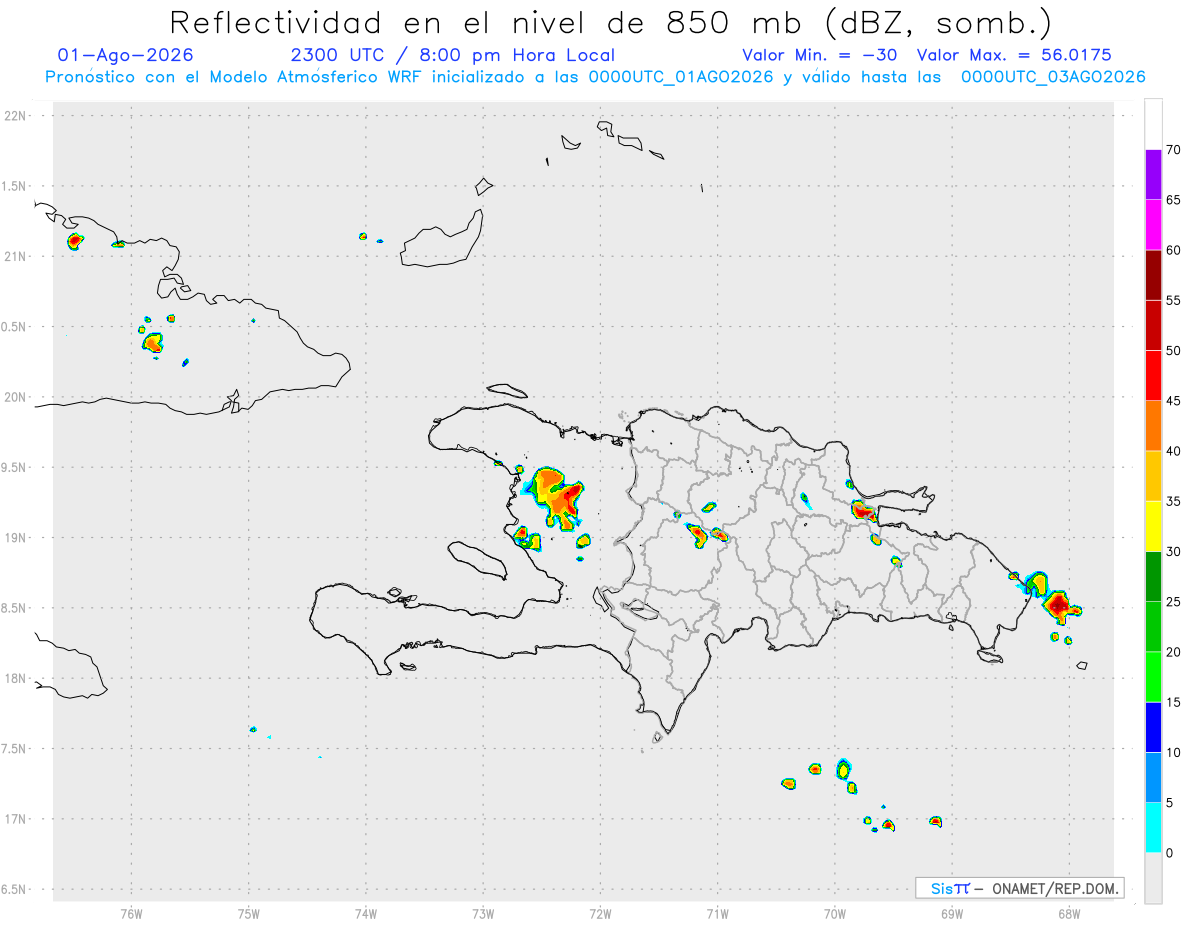Screen dimensions: 1200x927
Task: Select the date text '01-Ago-2026'
Action: coord(126,55)
